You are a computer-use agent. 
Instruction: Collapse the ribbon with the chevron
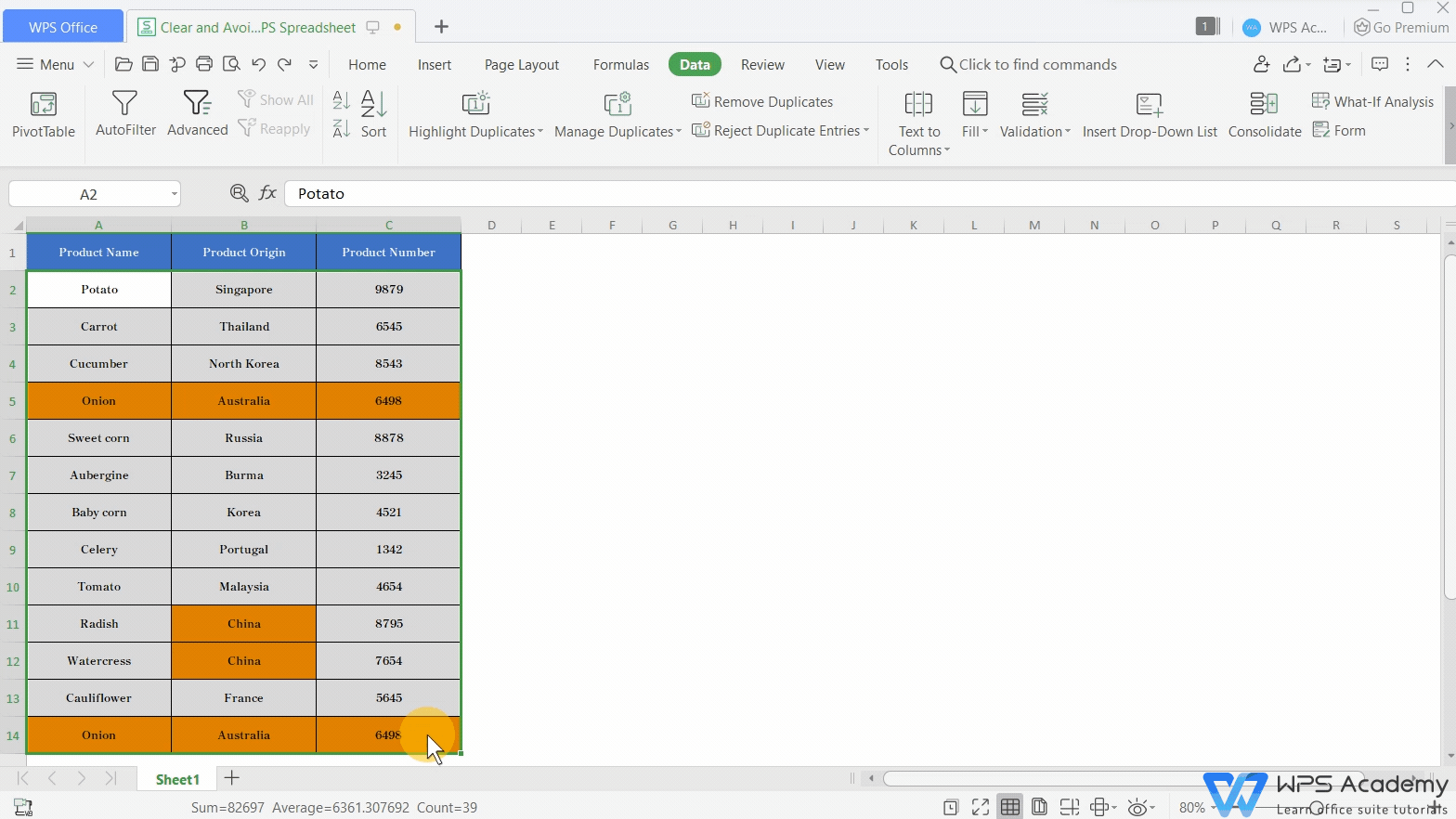point(1435,64)
